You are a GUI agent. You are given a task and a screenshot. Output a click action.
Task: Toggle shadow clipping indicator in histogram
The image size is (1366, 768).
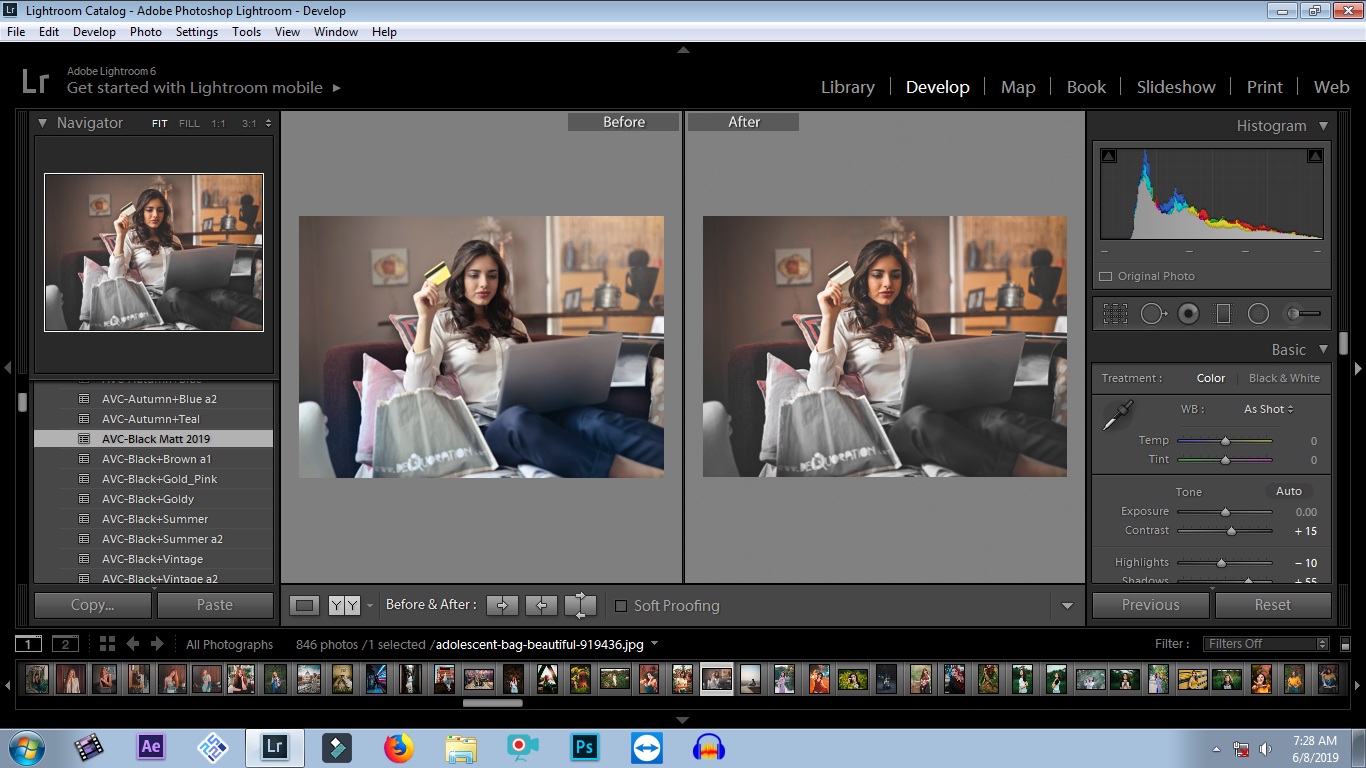(1108, 156)
